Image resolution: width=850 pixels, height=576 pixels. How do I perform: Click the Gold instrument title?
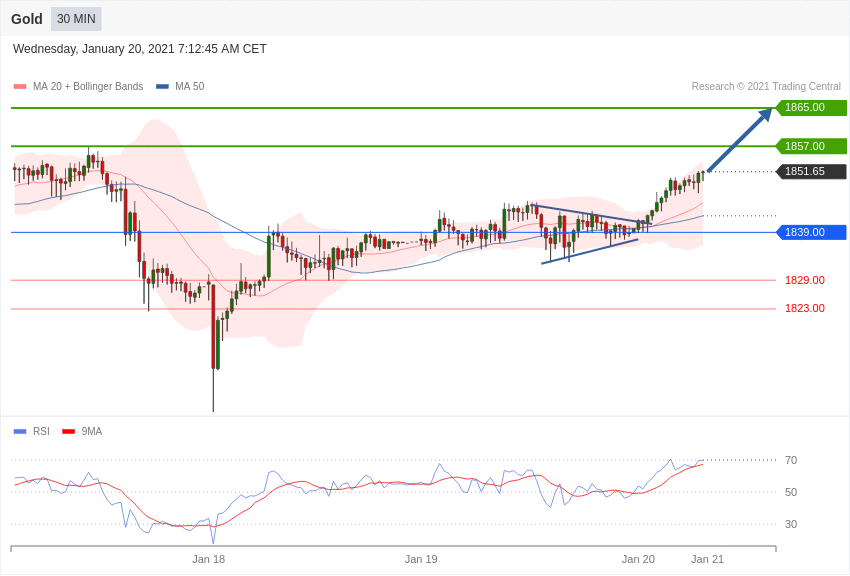pos(27,19)
